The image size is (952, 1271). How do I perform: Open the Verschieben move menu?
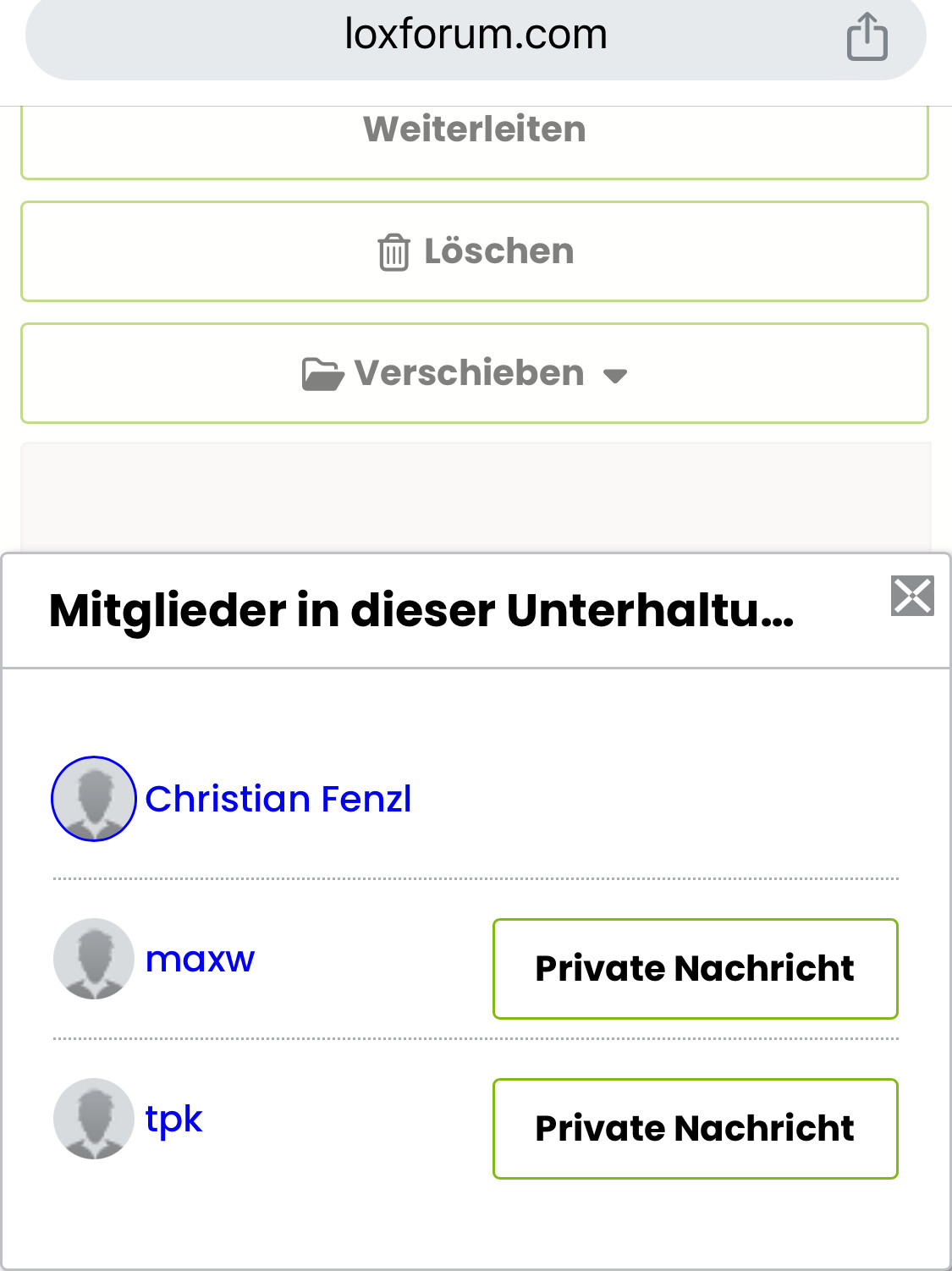[470, 373]
